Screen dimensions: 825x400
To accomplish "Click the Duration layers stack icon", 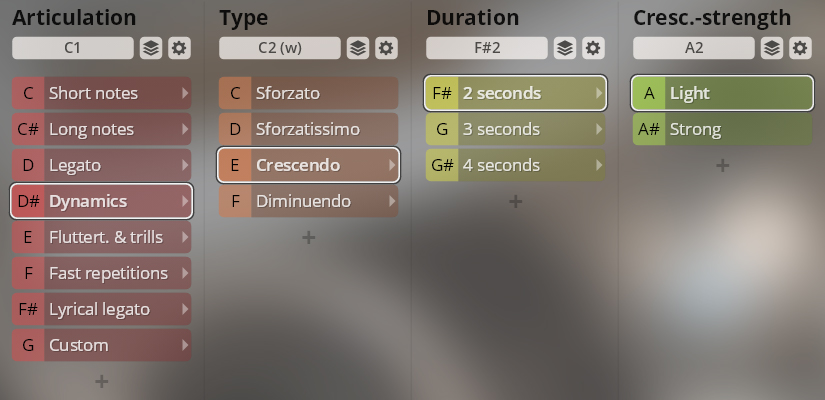I will [x=565, y=48].
